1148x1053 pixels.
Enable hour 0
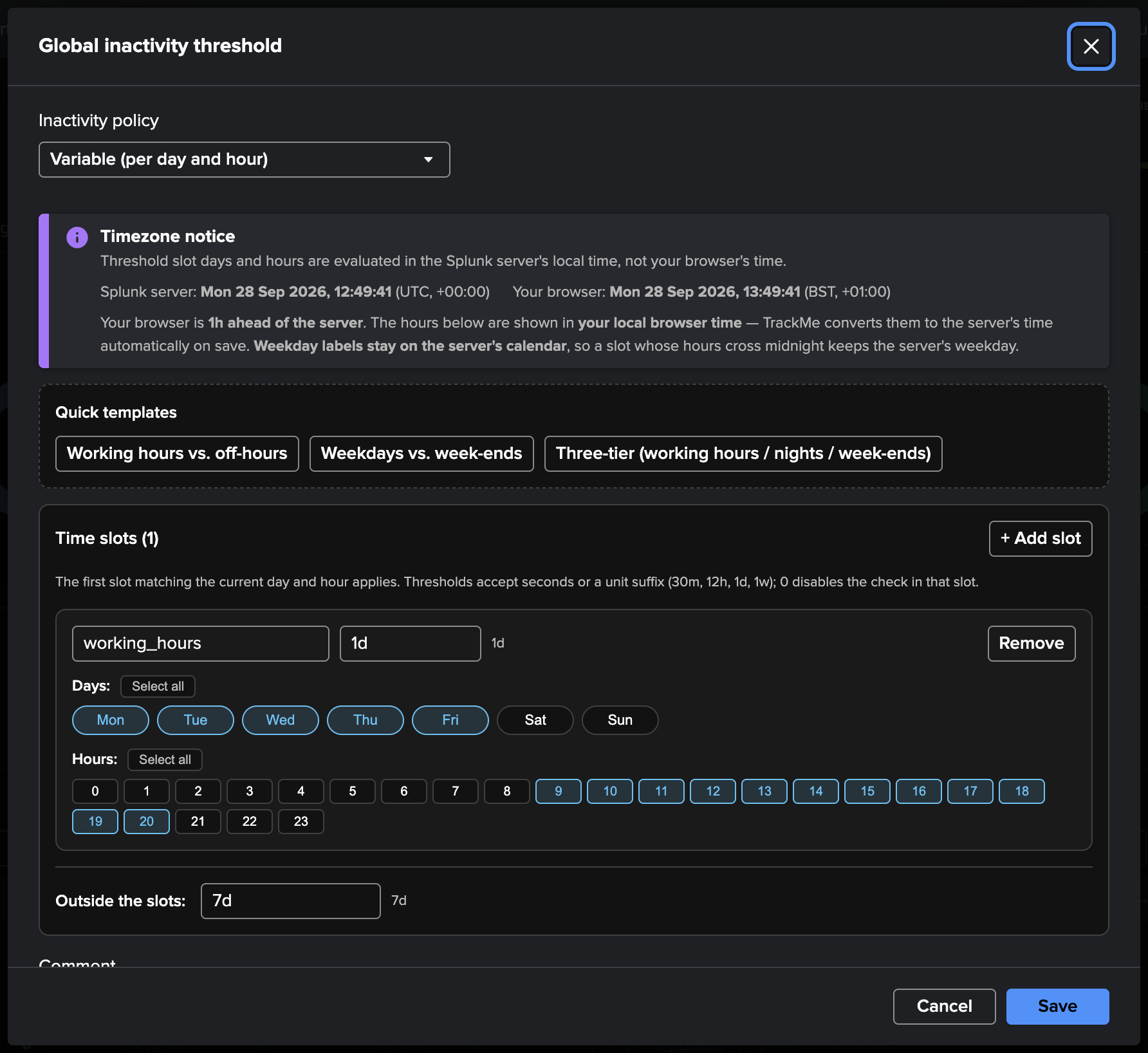[95, 791]
